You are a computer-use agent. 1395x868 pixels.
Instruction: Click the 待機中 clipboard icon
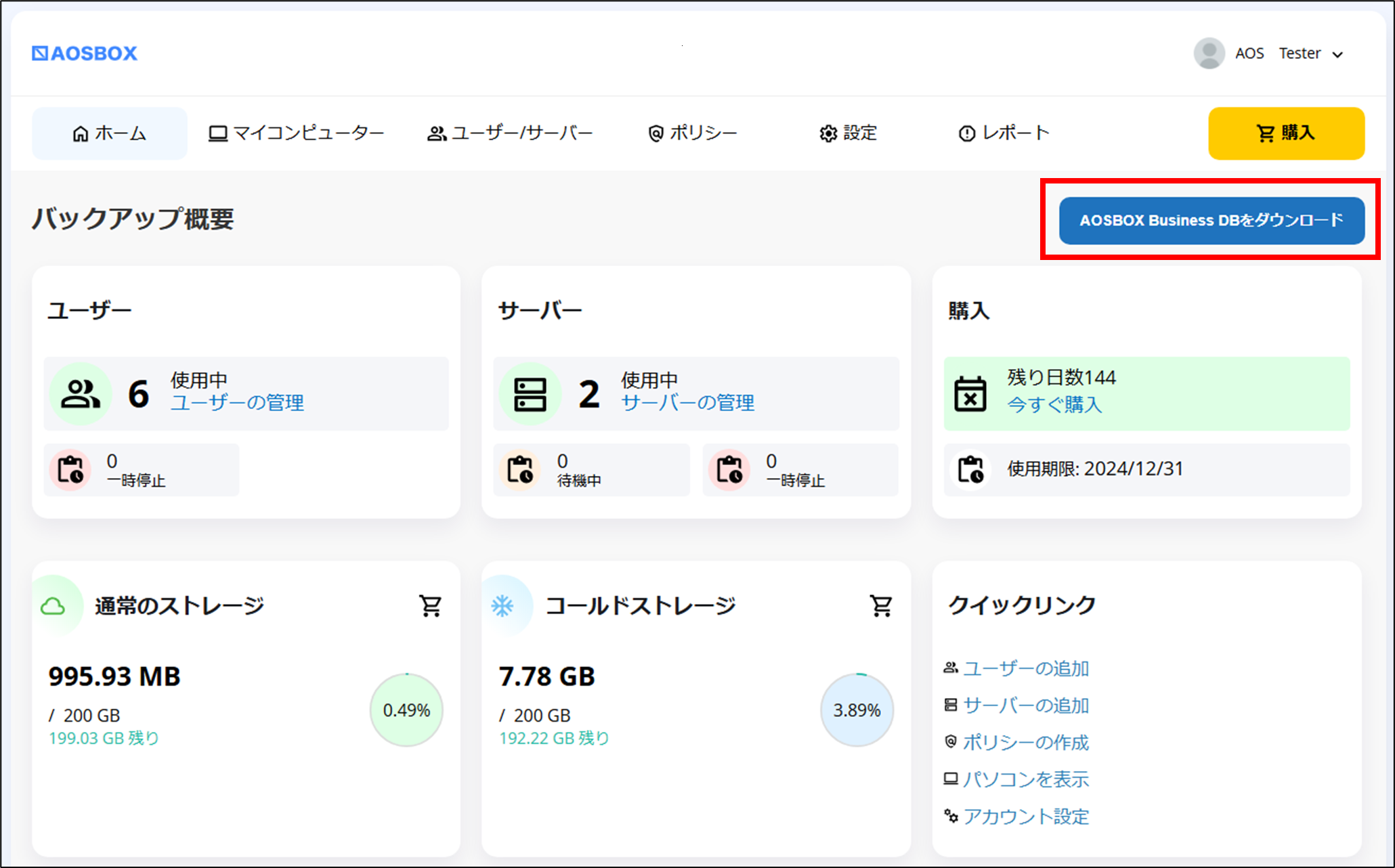520,470
